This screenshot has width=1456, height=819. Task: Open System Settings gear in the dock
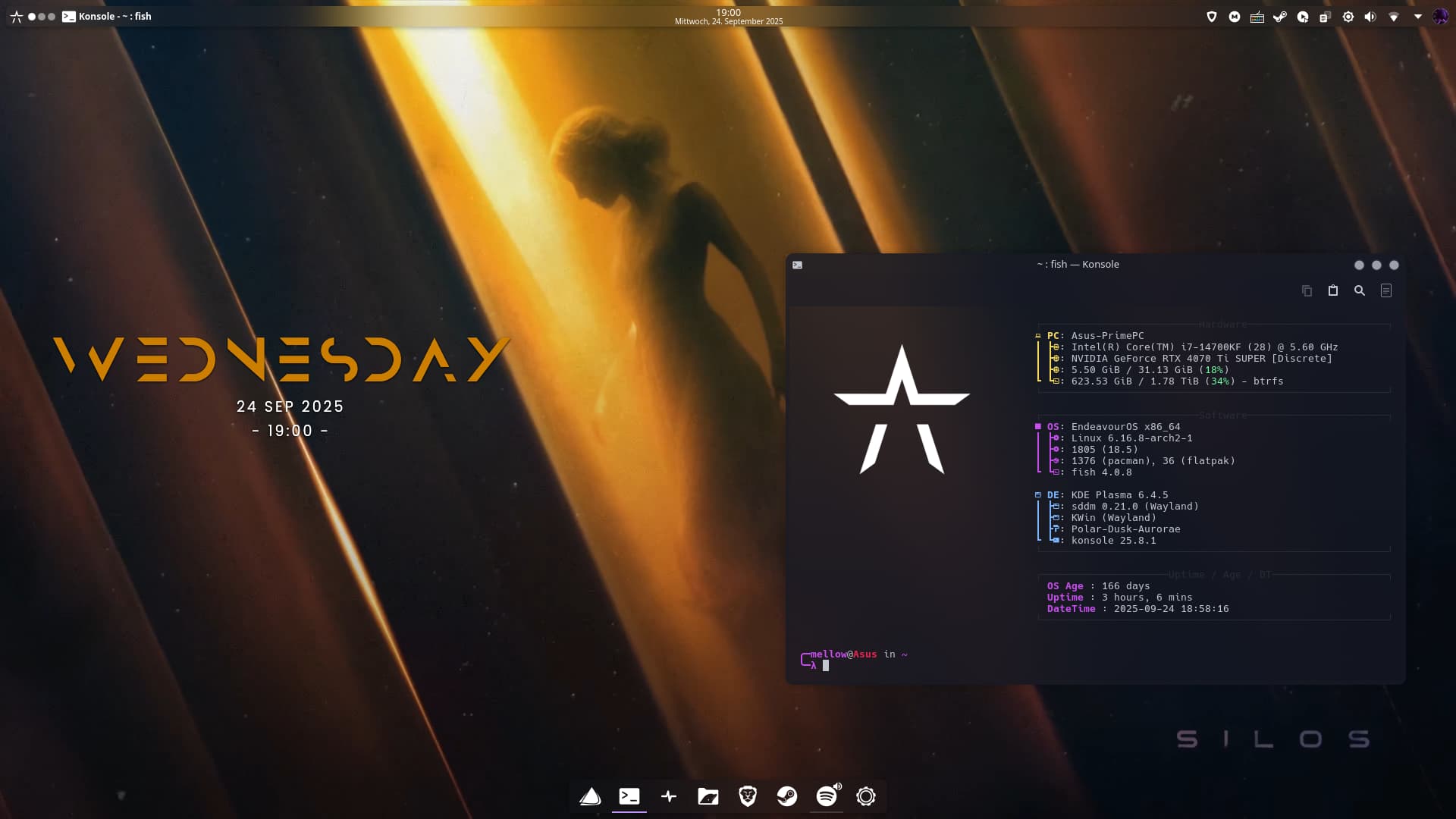[x=866, y=796]
